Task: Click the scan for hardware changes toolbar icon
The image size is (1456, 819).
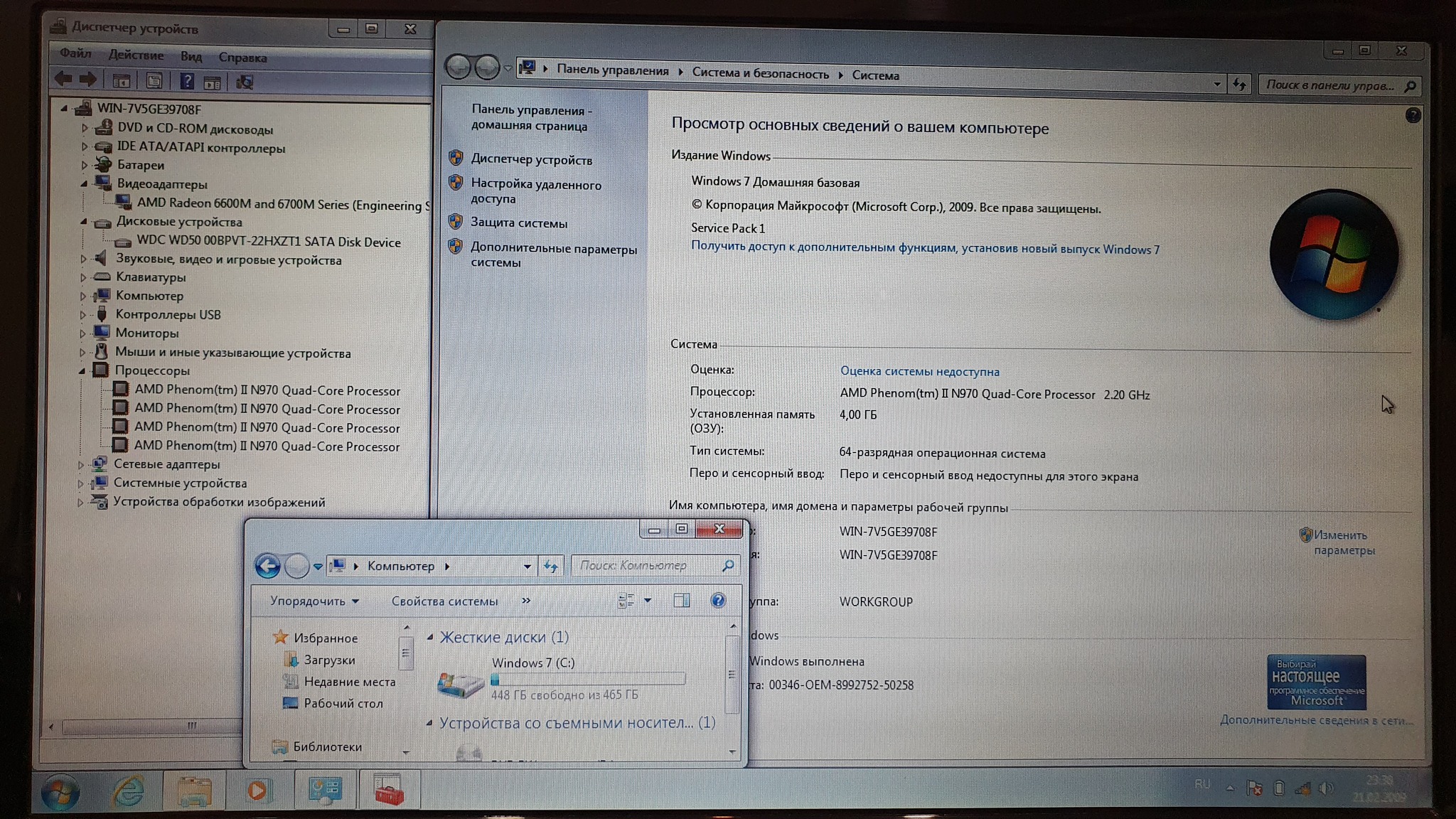Action: point(245,82)
